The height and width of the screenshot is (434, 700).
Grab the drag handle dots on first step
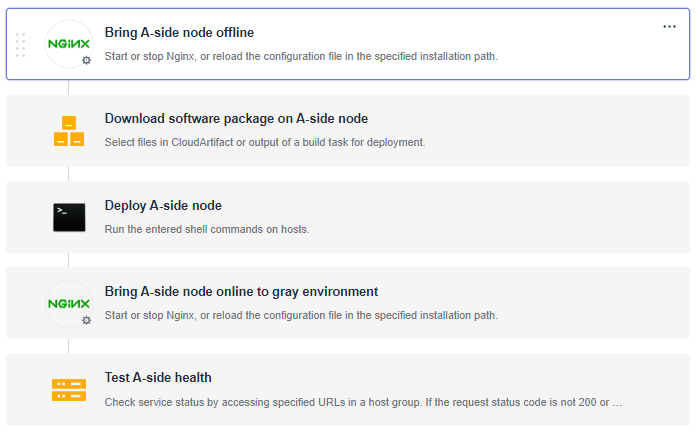20,45
